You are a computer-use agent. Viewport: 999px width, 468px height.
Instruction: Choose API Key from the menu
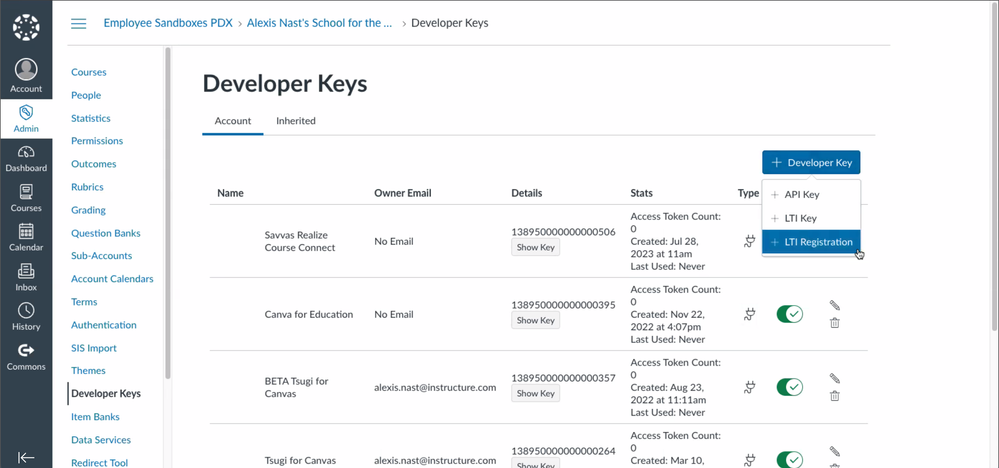[811, 195]
